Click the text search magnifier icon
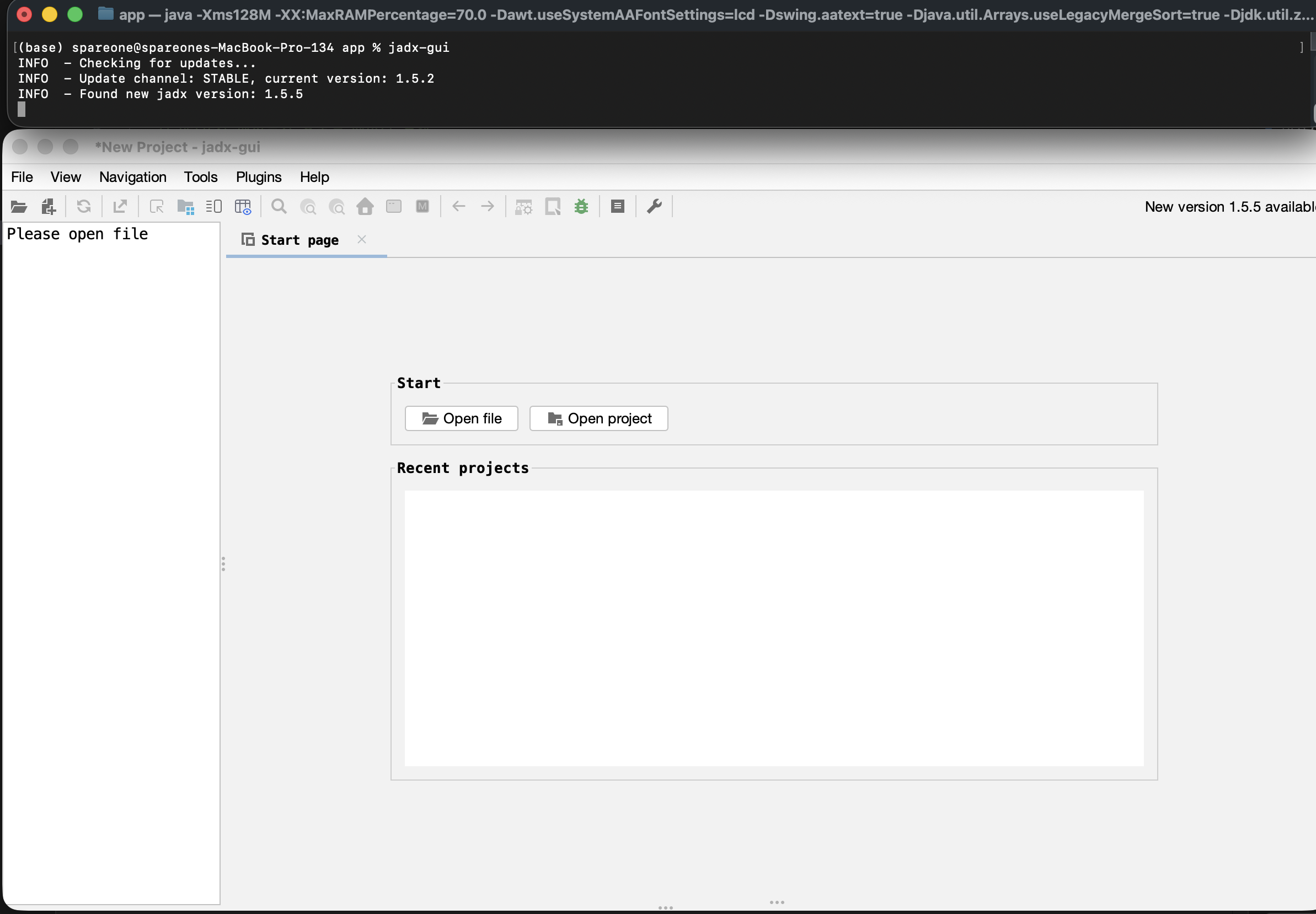 click(279, 207)
